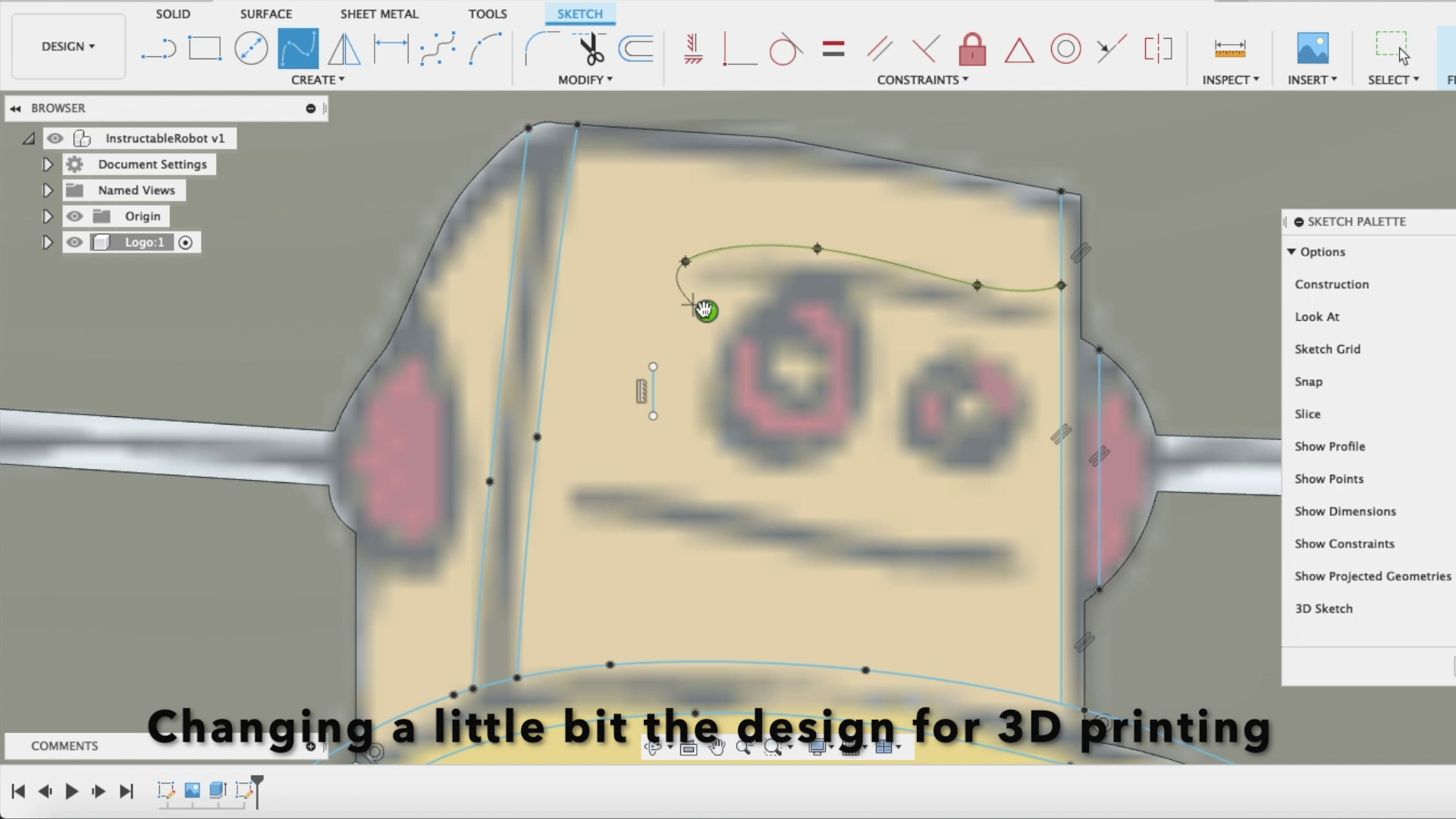The width and height of the screenshot is (1456, 819).
Task: Switch to the SURFACE tab
Action: 265,14
